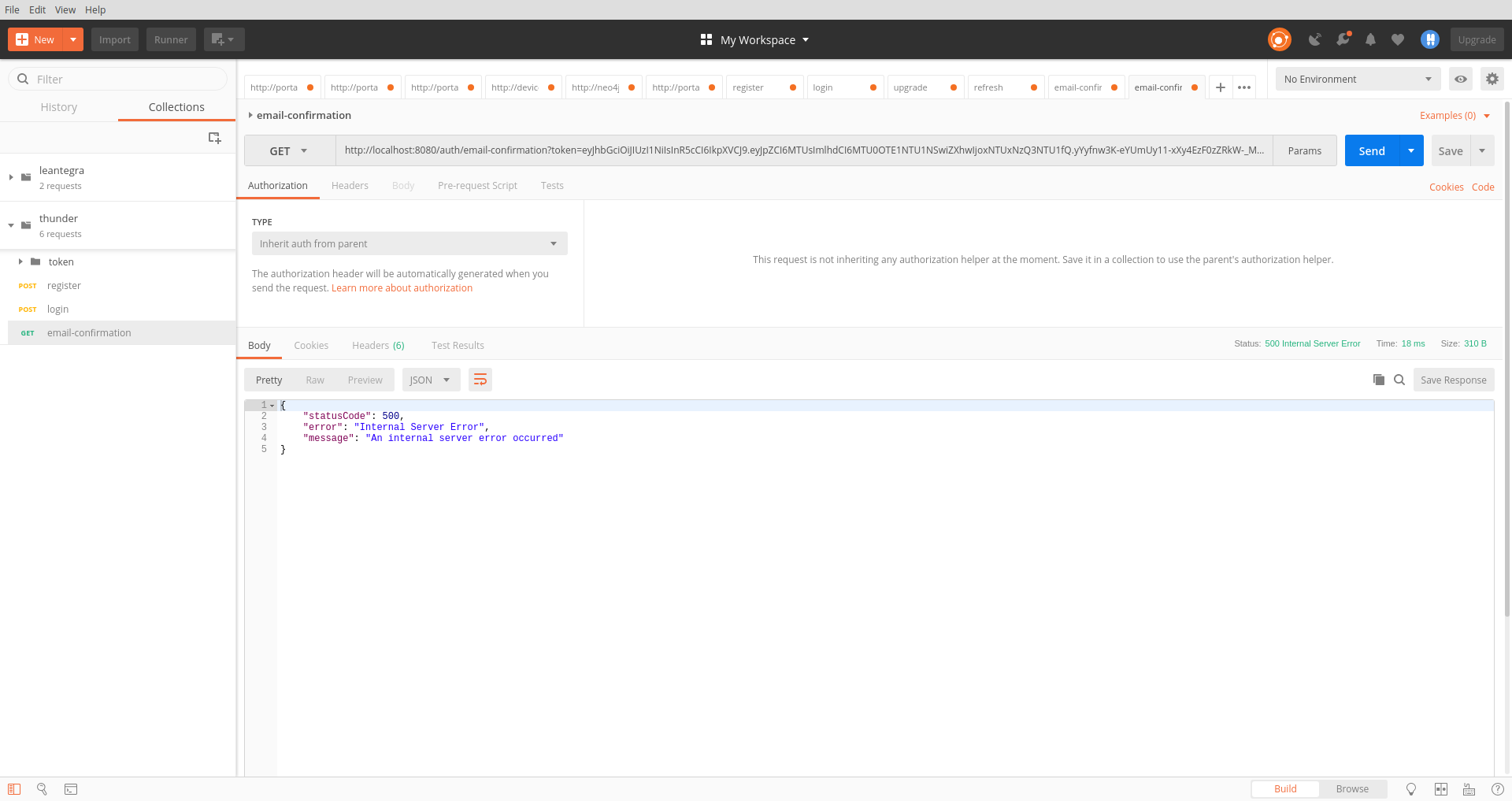
Task: Copy response body using the copy icon
Action: pos(1377,380)
